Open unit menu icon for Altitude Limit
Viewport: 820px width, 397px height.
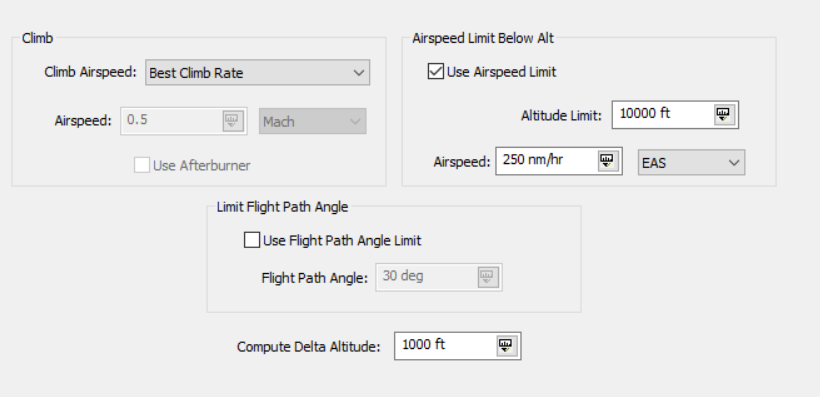723,115
